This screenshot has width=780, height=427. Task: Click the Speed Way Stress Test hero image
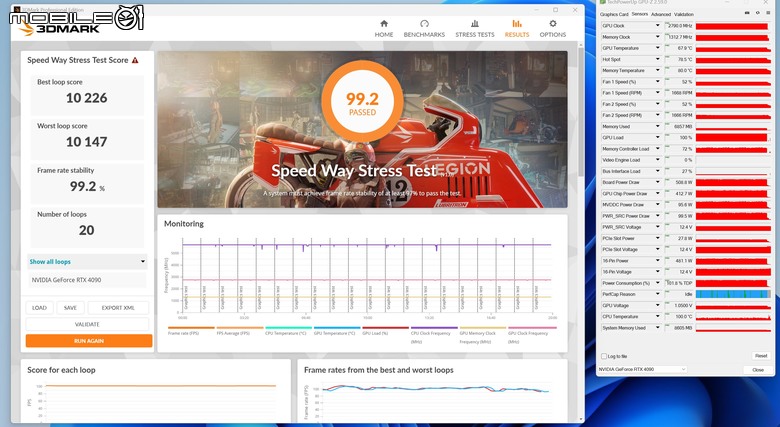362,129
